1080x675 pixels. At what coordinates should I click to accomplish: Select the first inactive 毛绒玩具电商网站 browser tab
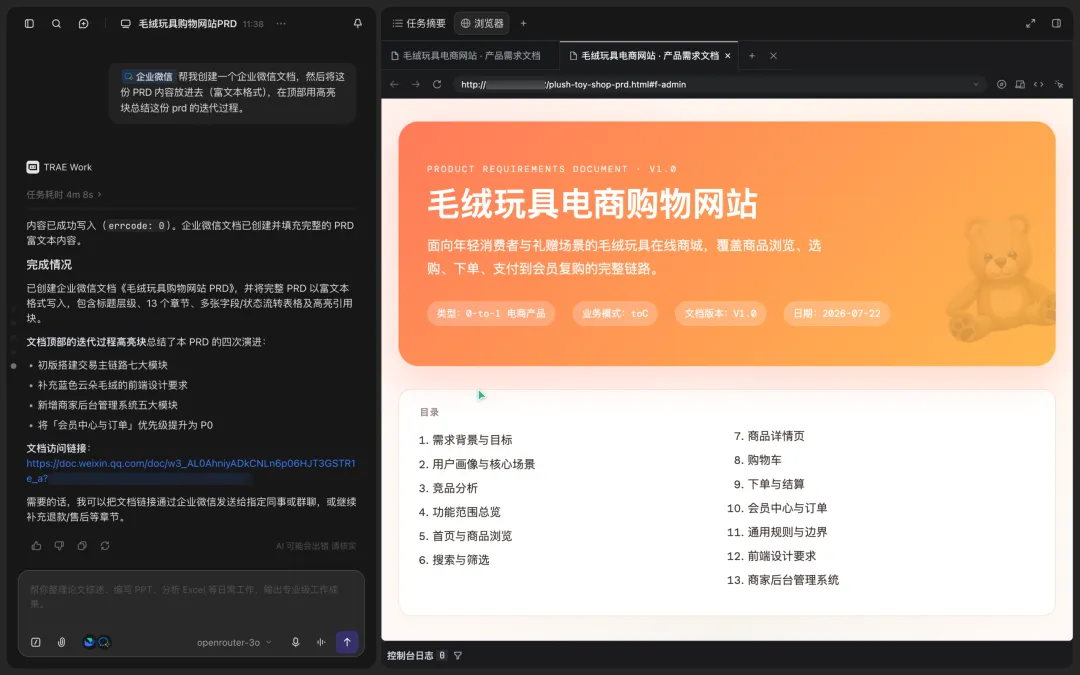(x=466, y=56)
